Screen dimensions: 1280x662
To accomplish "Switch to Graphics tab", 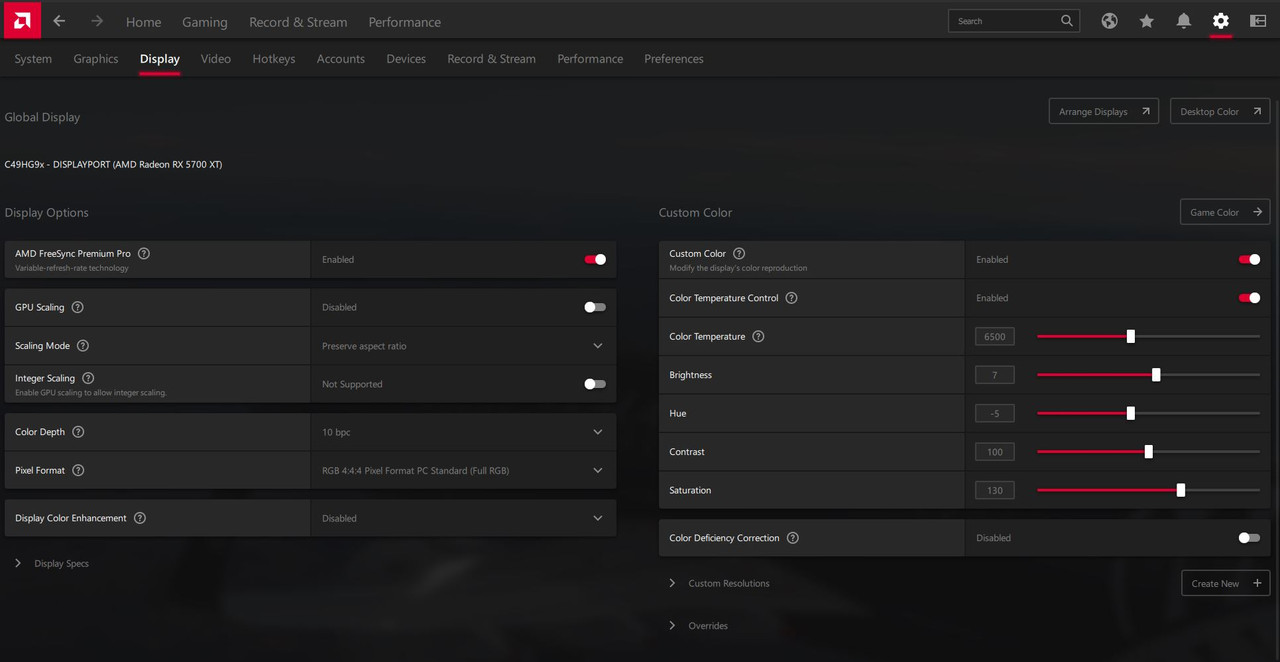I will pyautogui.click(x=96, y=59).
